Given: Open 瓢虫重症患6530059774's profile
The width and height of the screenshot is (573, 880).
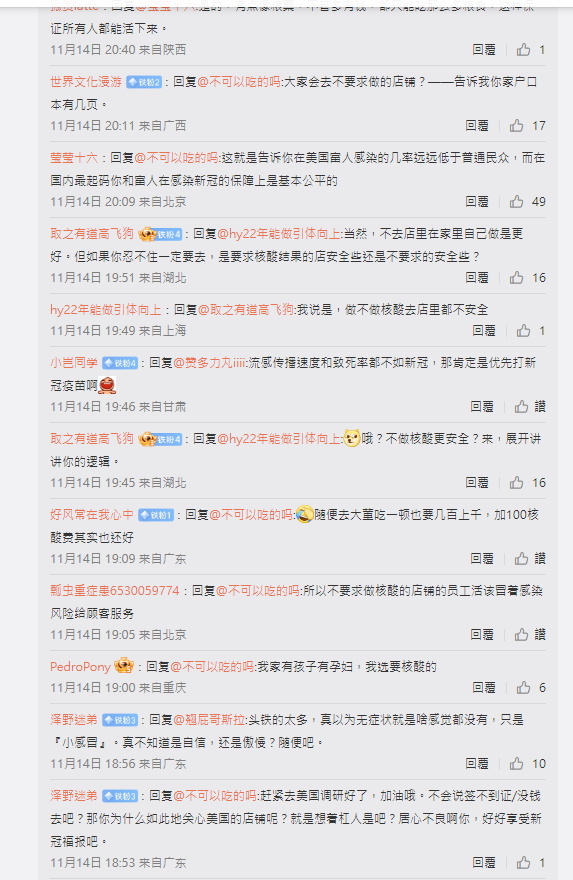Looking at the screenshot, I should (114, 590).
